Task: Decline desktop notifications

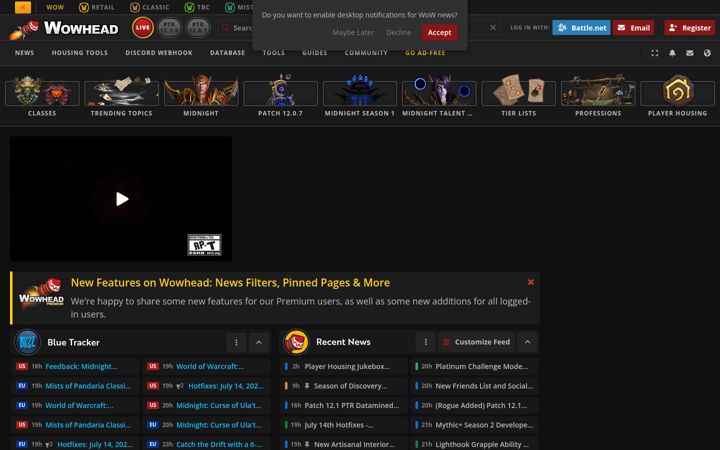Action: tap(399, 33)
